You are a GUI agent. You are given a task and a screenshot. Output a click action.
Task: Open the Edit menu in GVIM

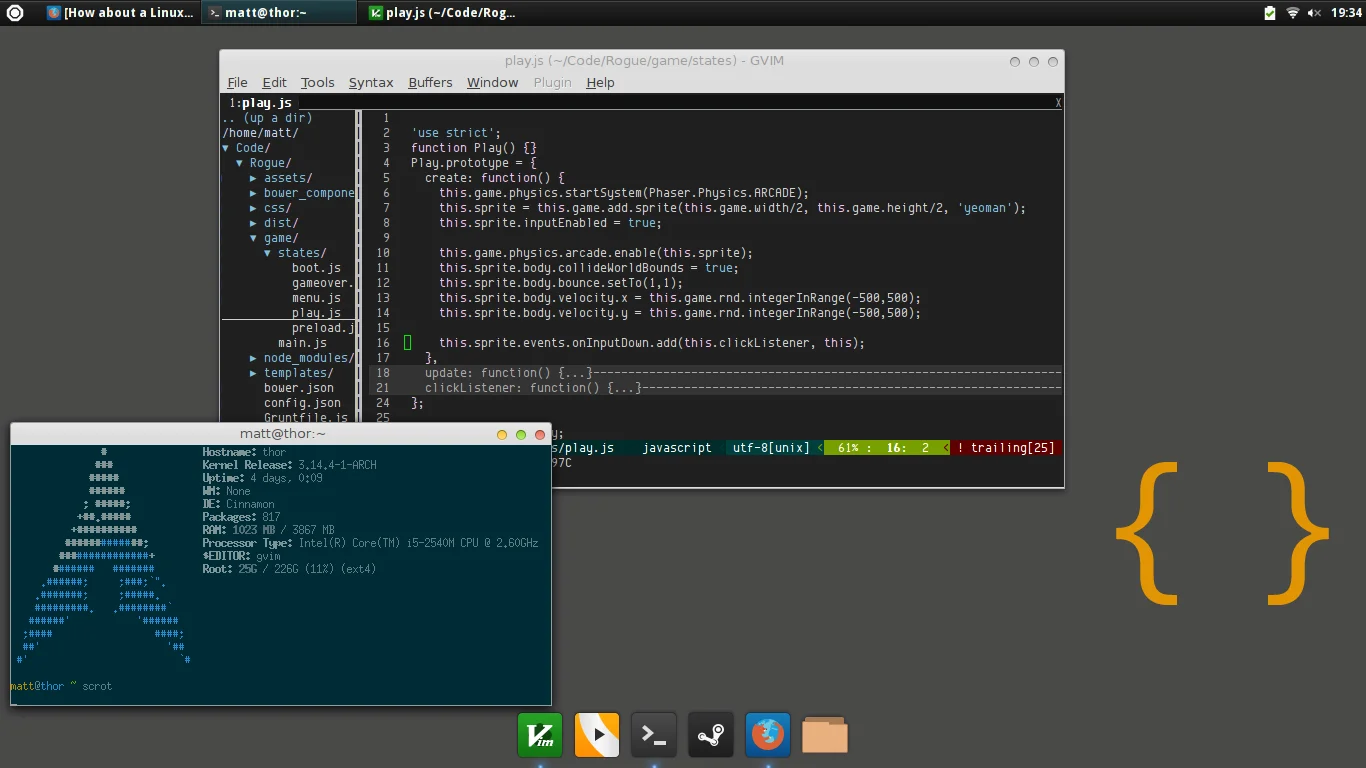(274, 82)
